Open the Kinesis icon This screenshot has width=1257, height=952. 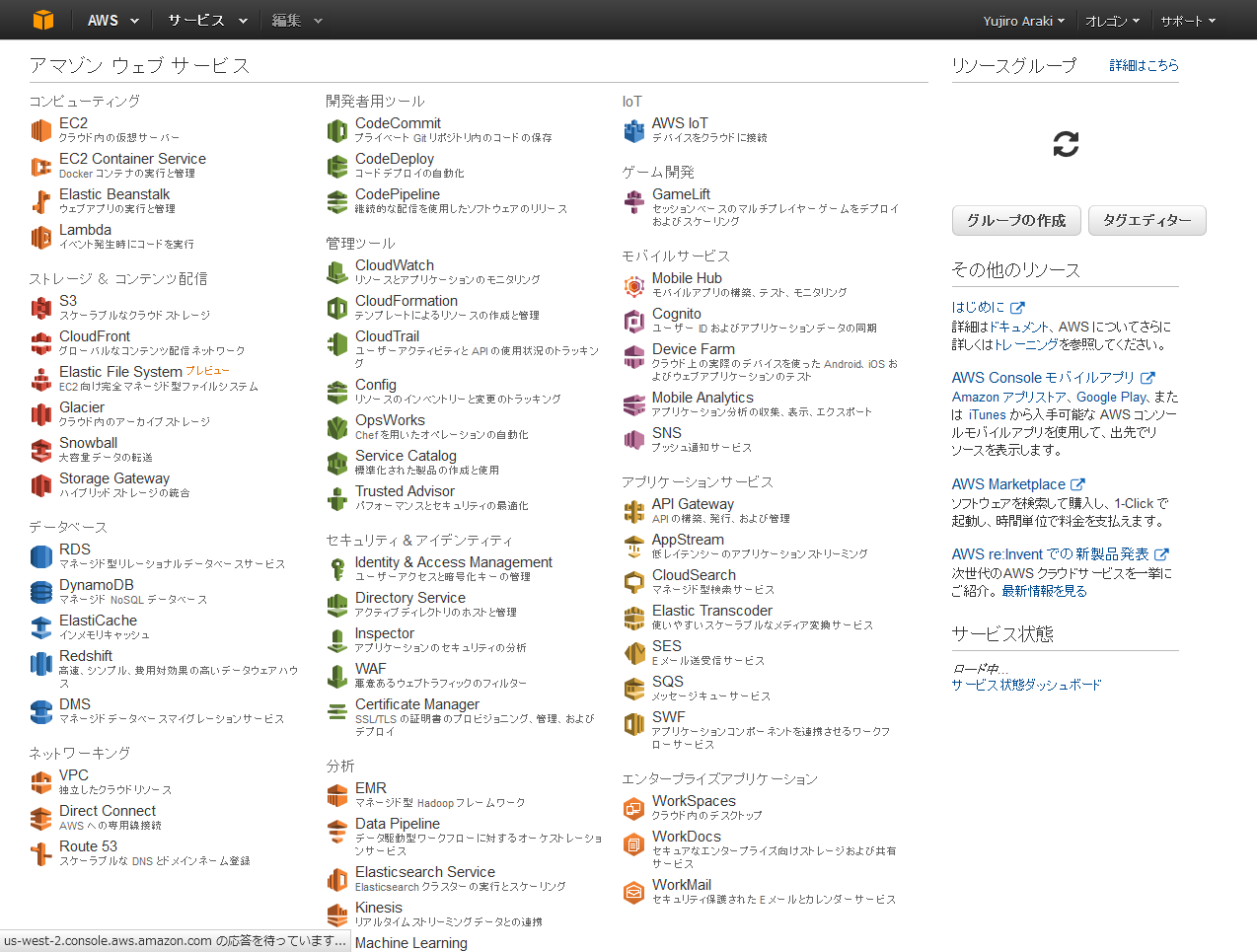click(337, 915)
